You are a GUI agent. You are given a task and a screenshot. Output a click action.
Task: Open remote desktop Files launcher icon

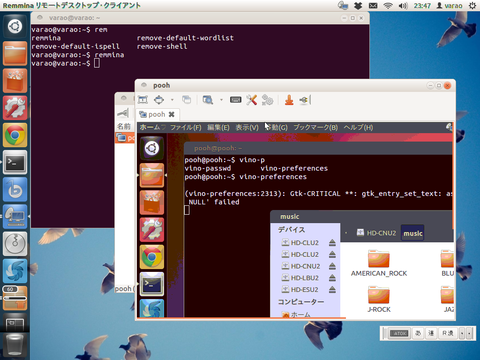pyautogui.click(x=152, y=175)
